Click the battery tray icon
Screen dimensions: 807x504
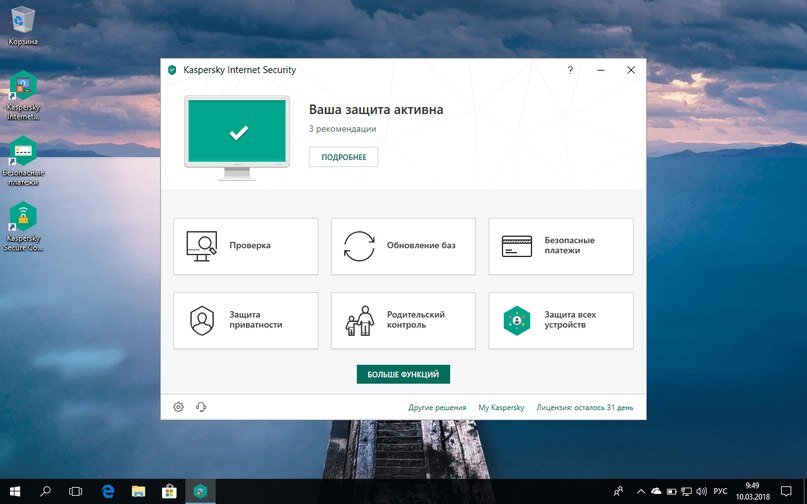(672, 492)
